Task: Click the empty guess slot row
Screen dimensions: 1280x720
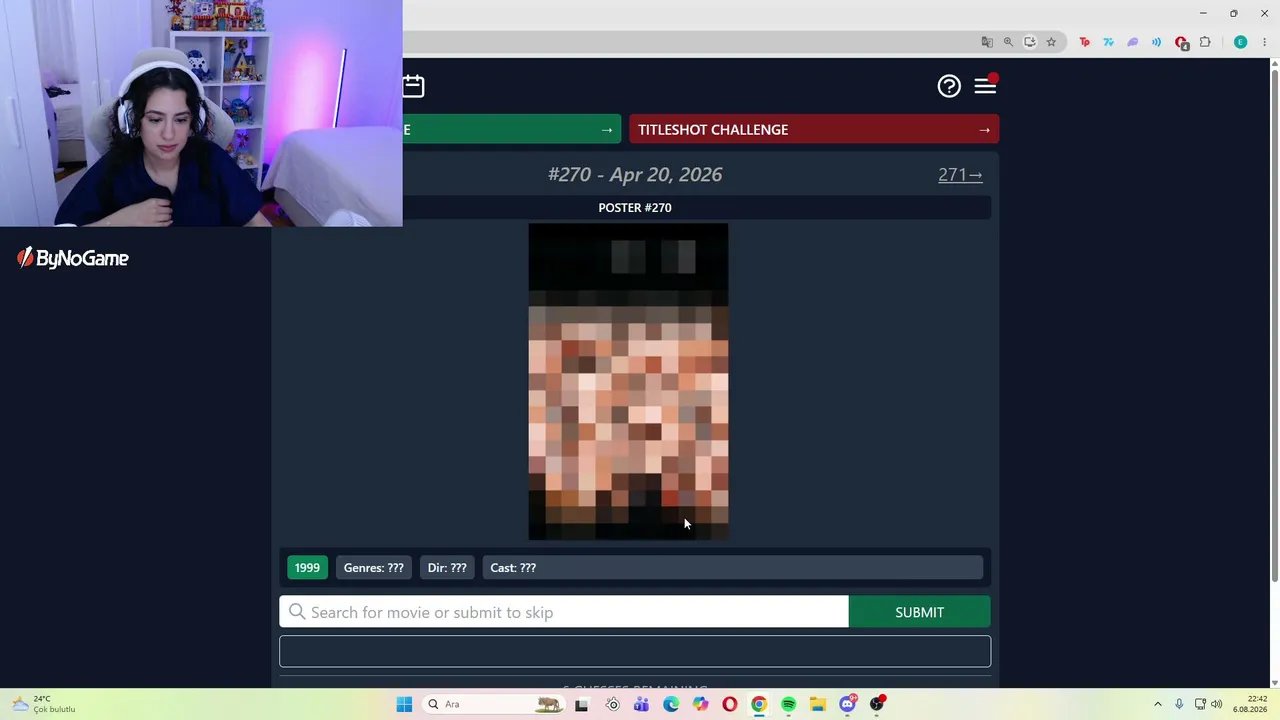Action: click(635, 651)
